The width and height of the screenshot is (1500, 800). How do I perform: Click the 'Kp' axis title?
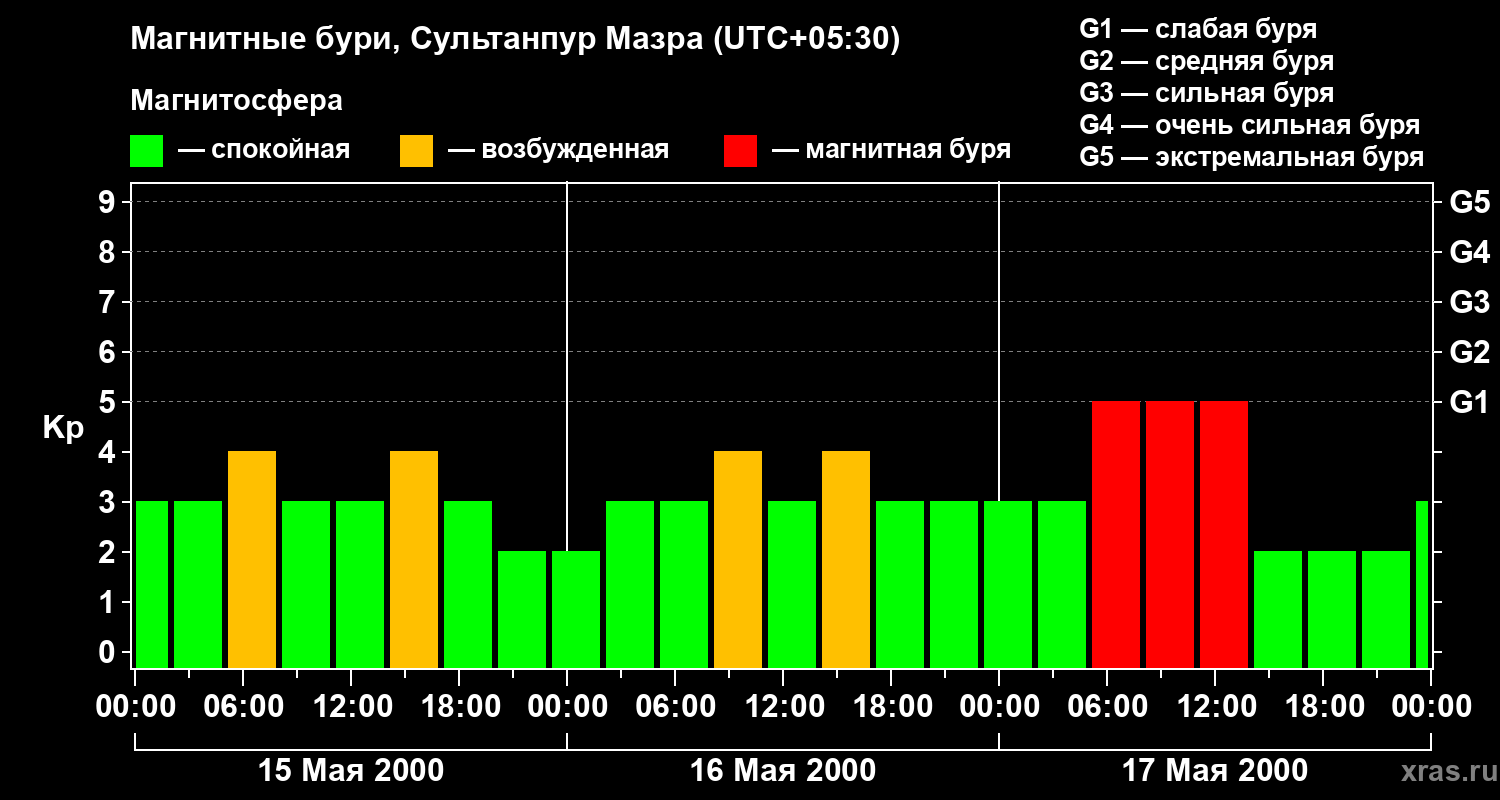click(63, 428)
